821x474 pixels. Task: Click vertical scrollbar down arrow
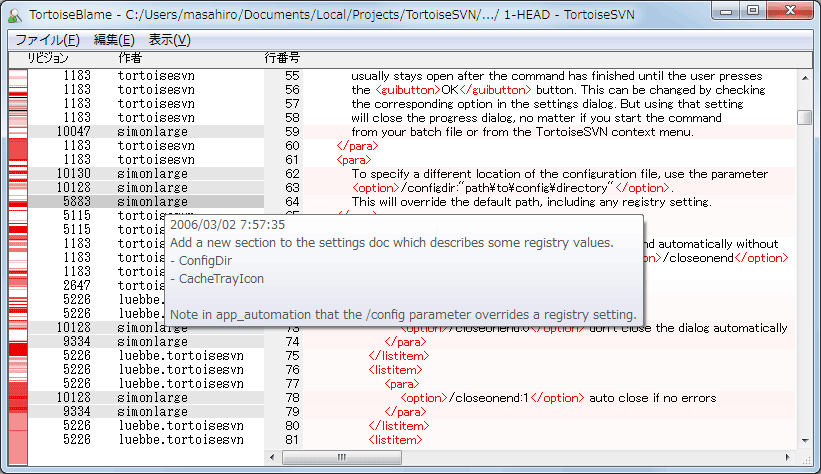pos(805,441)
